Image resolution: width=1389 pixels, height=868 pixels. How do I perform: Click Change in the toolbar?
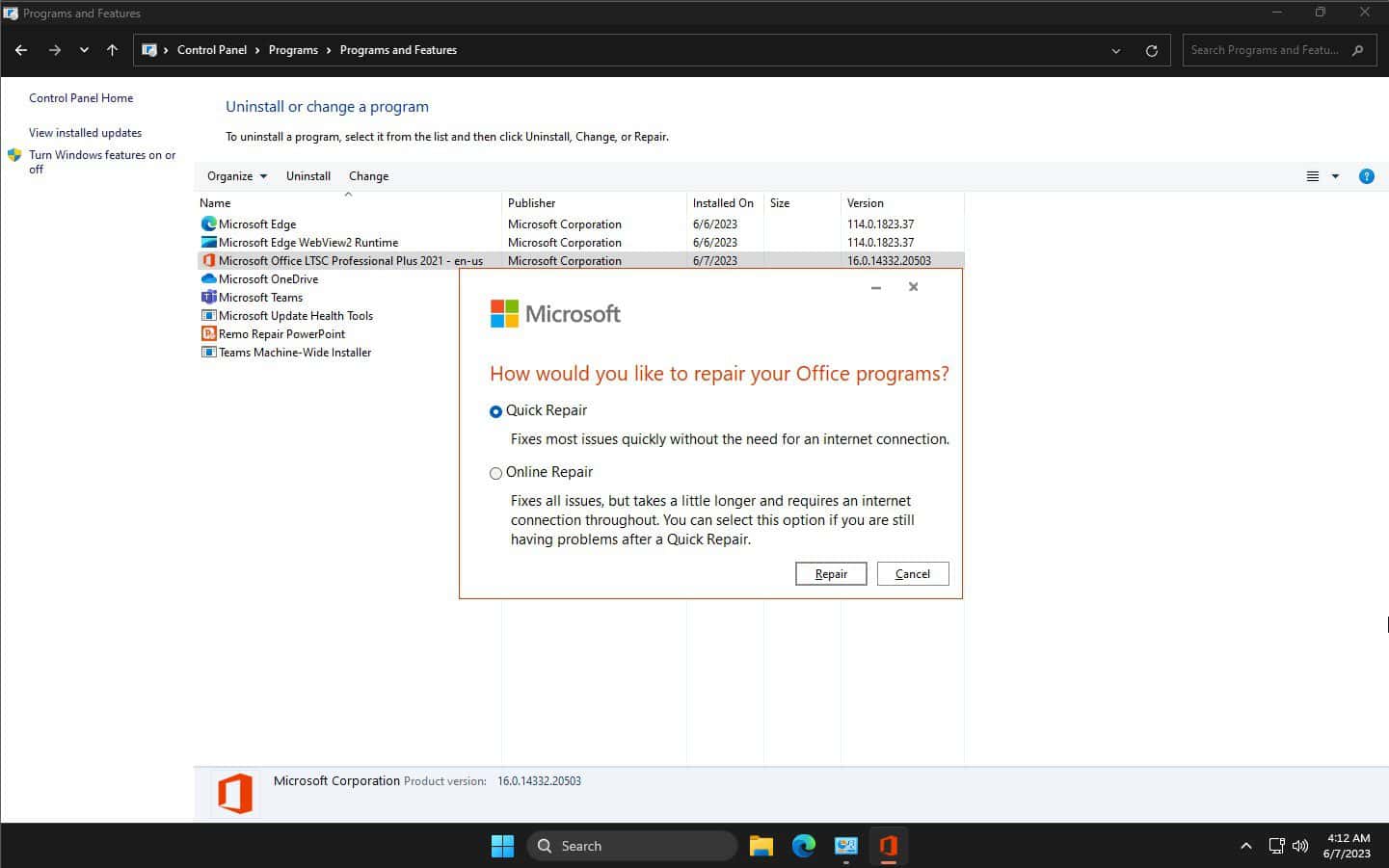coord(369,176)
